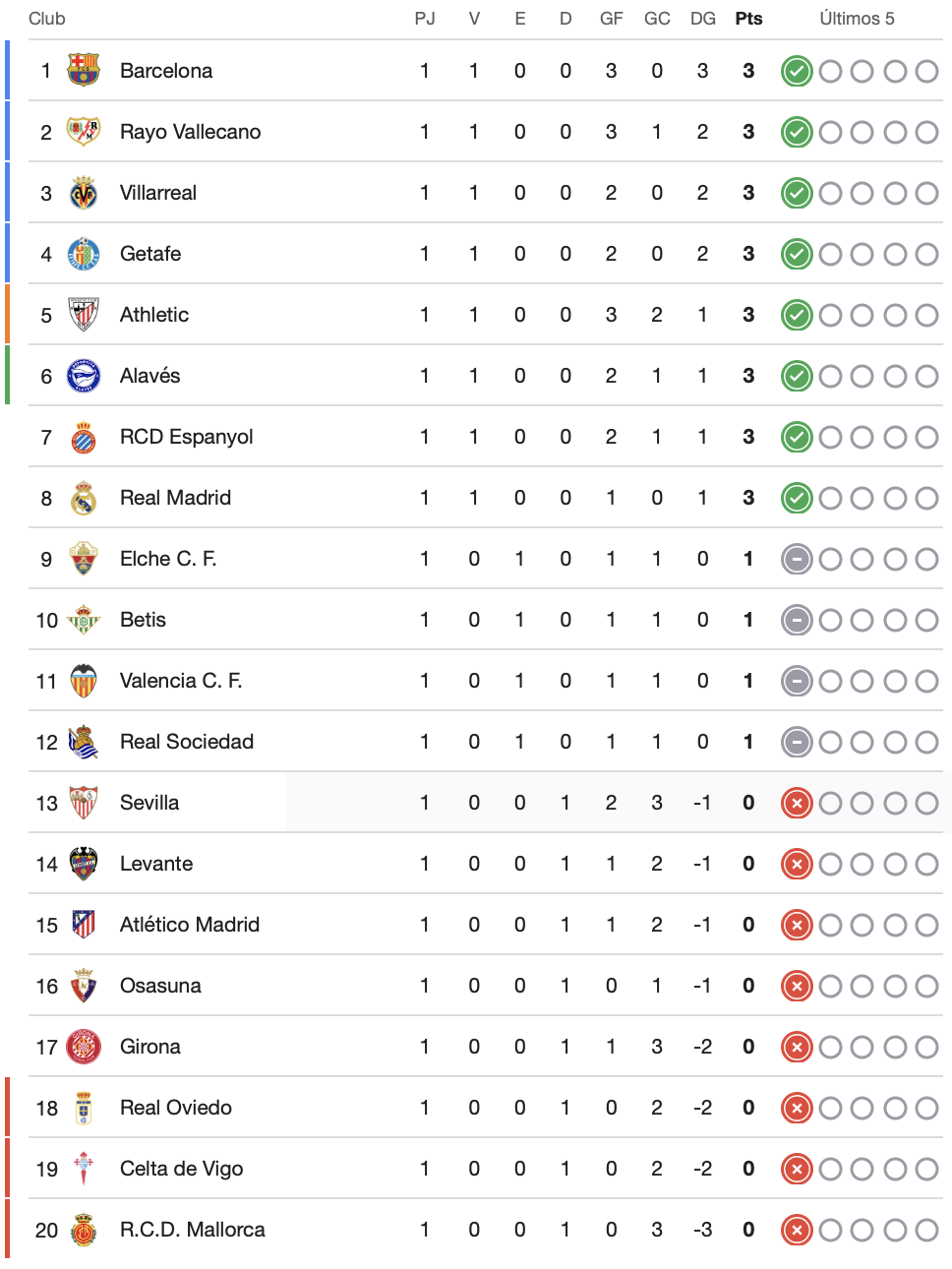Select the Últimos 5 column header

tap(858, 19)
